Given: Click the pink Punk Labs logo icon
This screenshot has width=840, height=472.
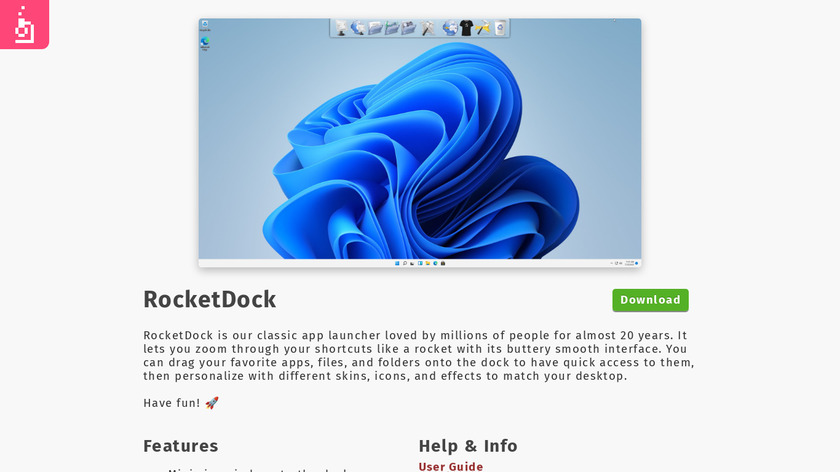Looking at the screenshot, I should point(24,24).
